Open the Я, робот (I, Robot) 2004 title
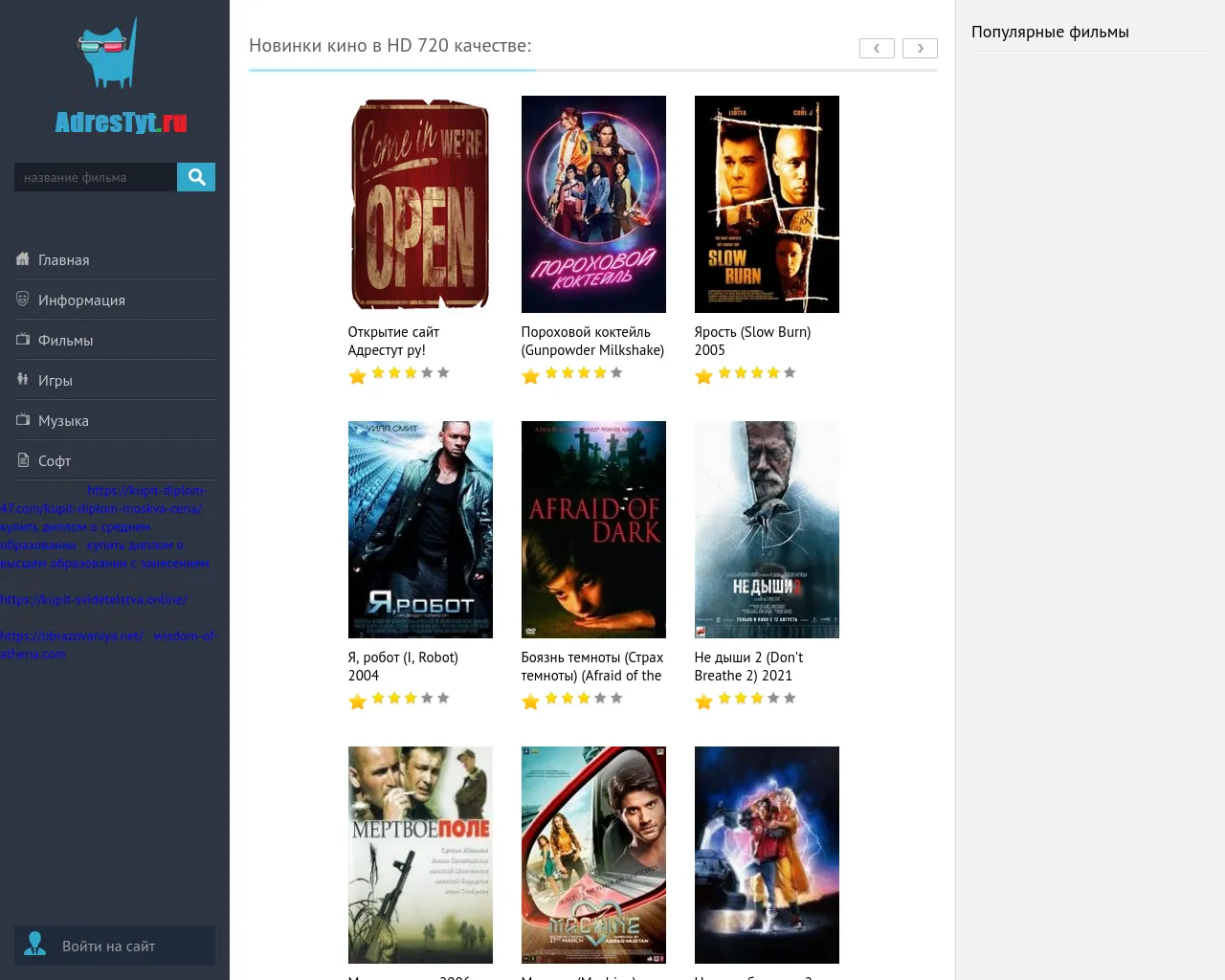 (403, 666)
